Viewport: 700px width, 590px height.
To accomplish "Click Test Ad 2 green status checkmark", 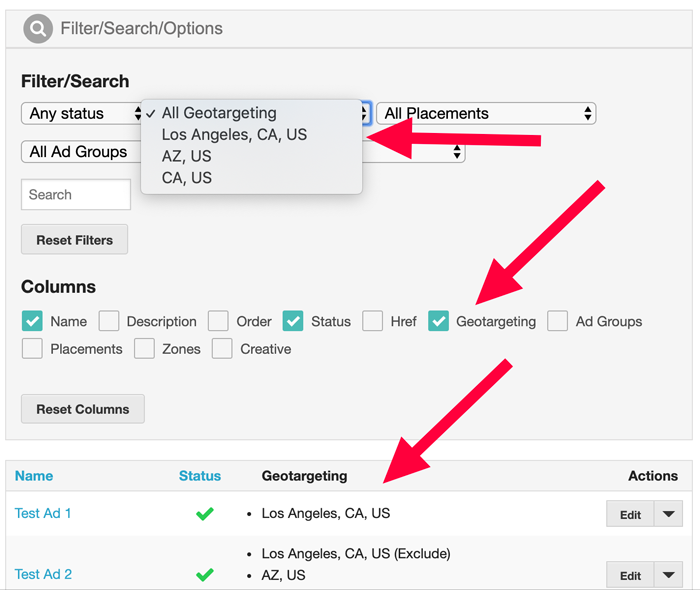I will point(204,574).
